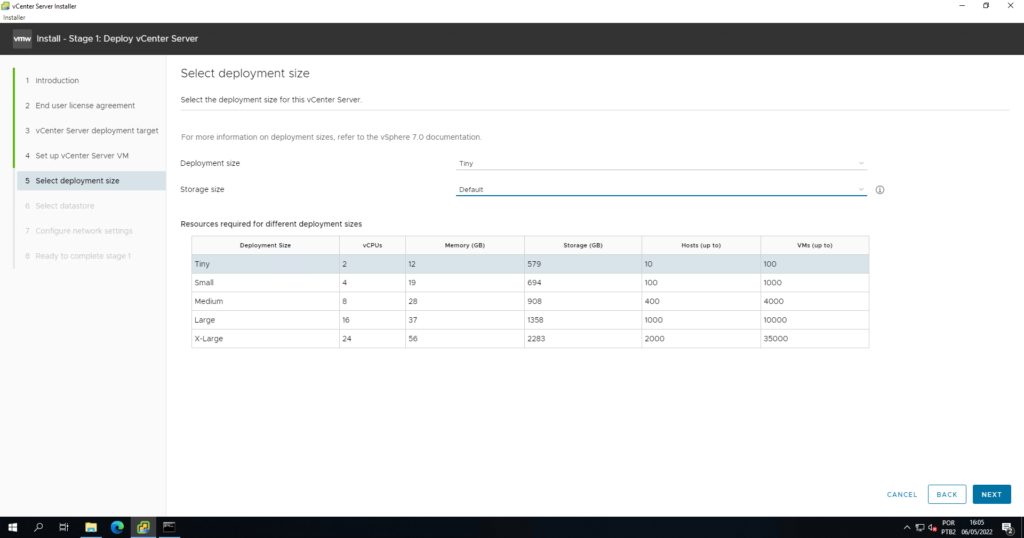Select the X-Large row in table
Image resolution: width=1024 pixels, height=538 pixels.
(530, 338)
